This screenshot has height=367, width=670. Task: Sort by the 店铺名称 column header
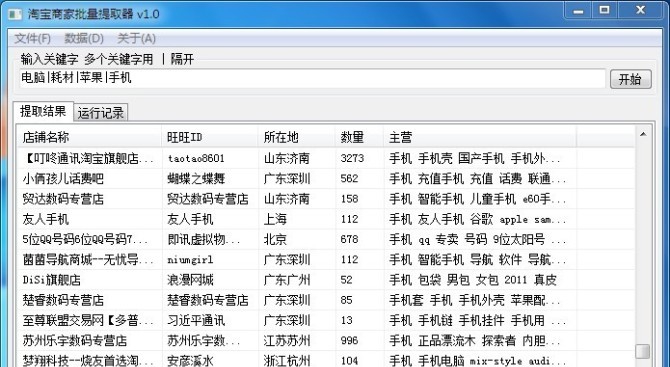(90, 137)
